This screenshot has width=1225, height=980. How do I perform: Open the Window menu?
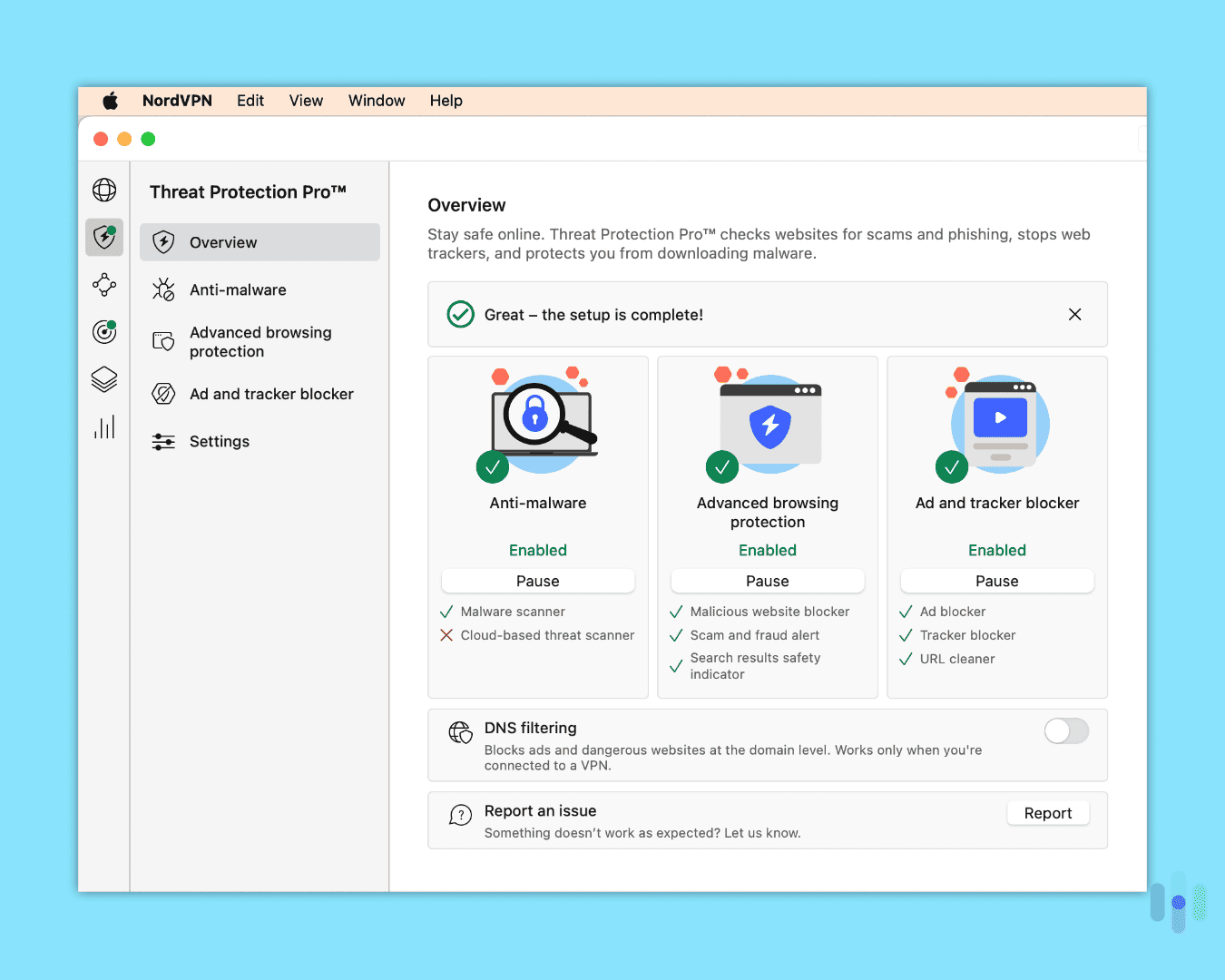coord(376,101)
